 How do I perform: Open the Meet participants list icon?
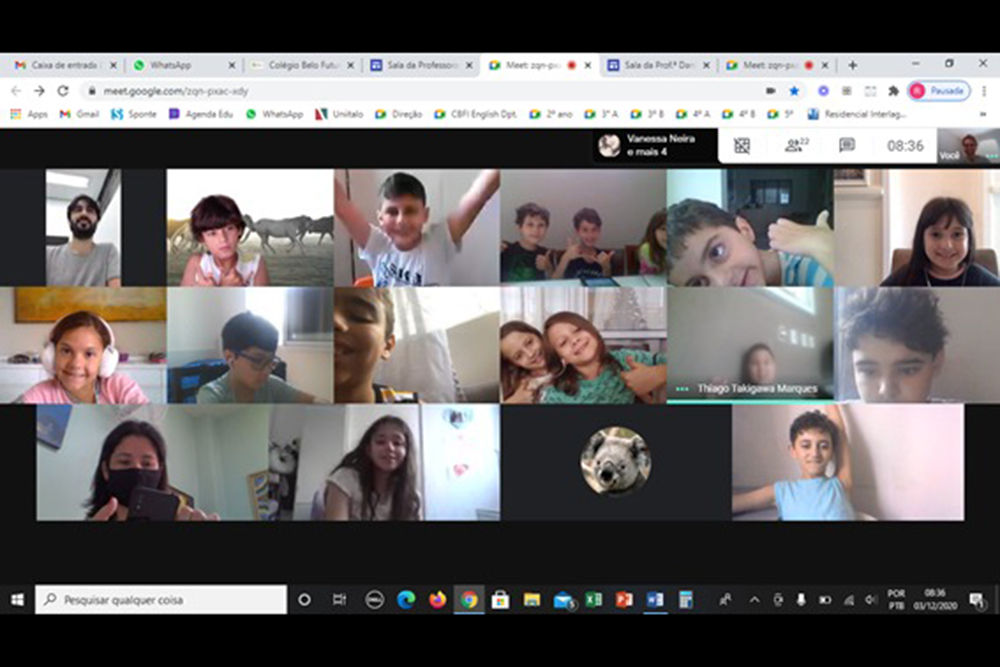click(x=796, y=145)
